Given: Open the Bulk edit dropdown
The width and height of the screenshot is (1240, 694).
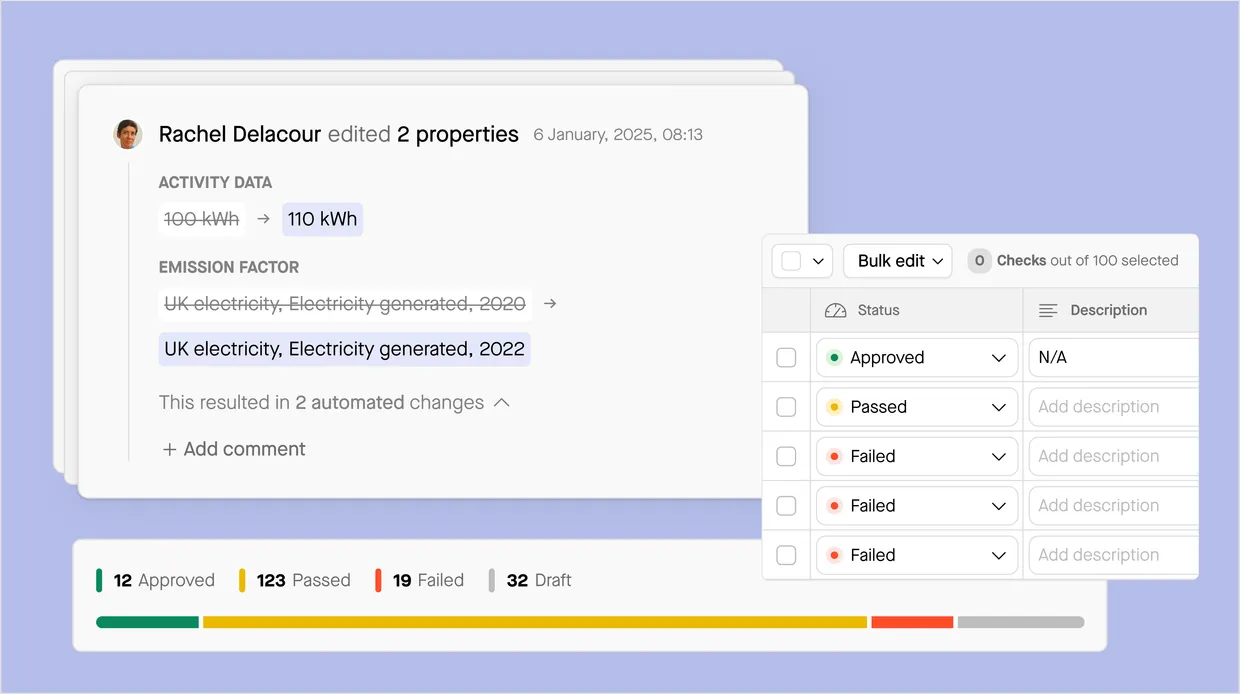Looking at the screenshot, I should 897,261.
